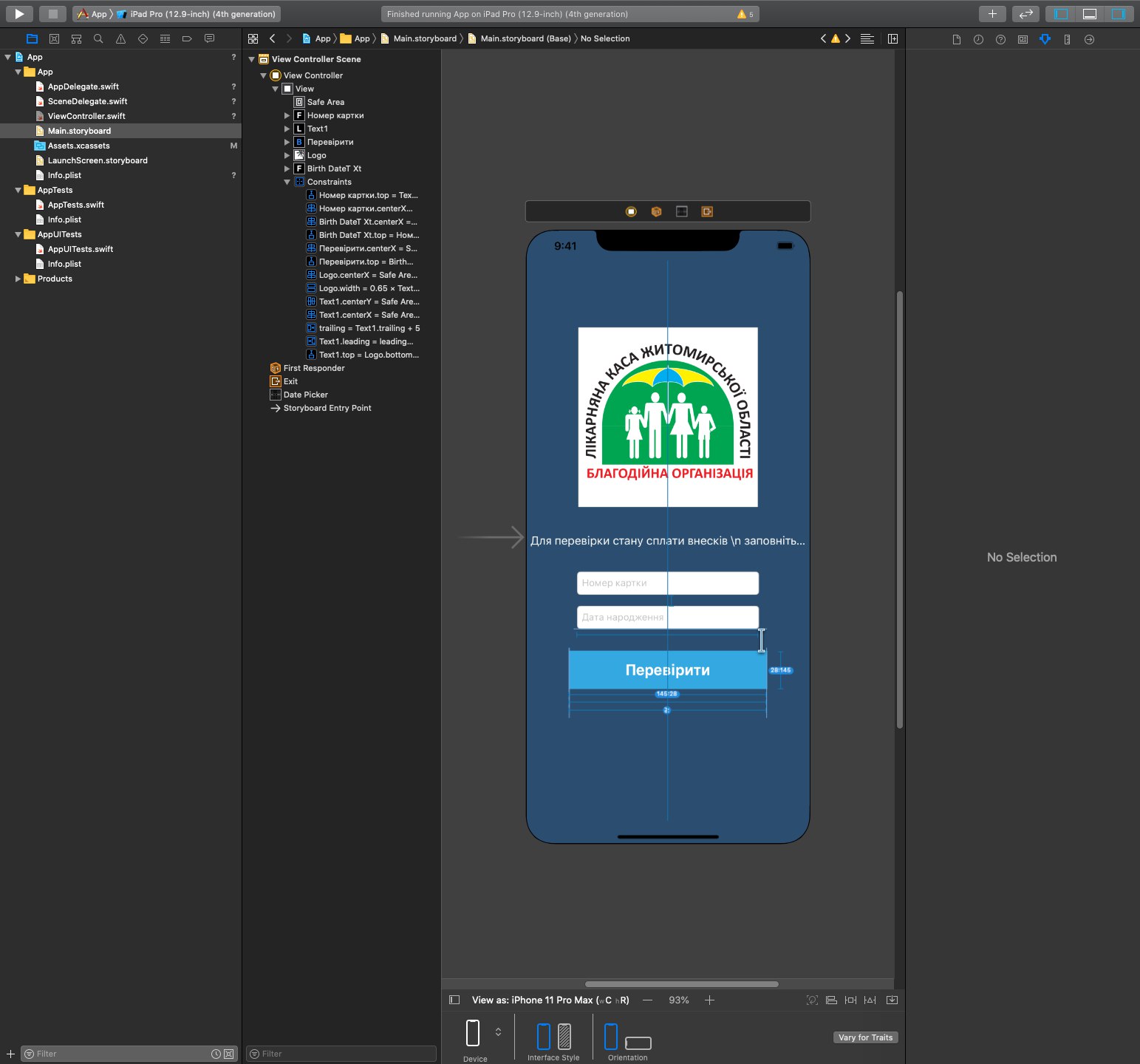Click the Update Frames button
The width and height of the screenshot is (1140, 1064).
pos(812,1000)
